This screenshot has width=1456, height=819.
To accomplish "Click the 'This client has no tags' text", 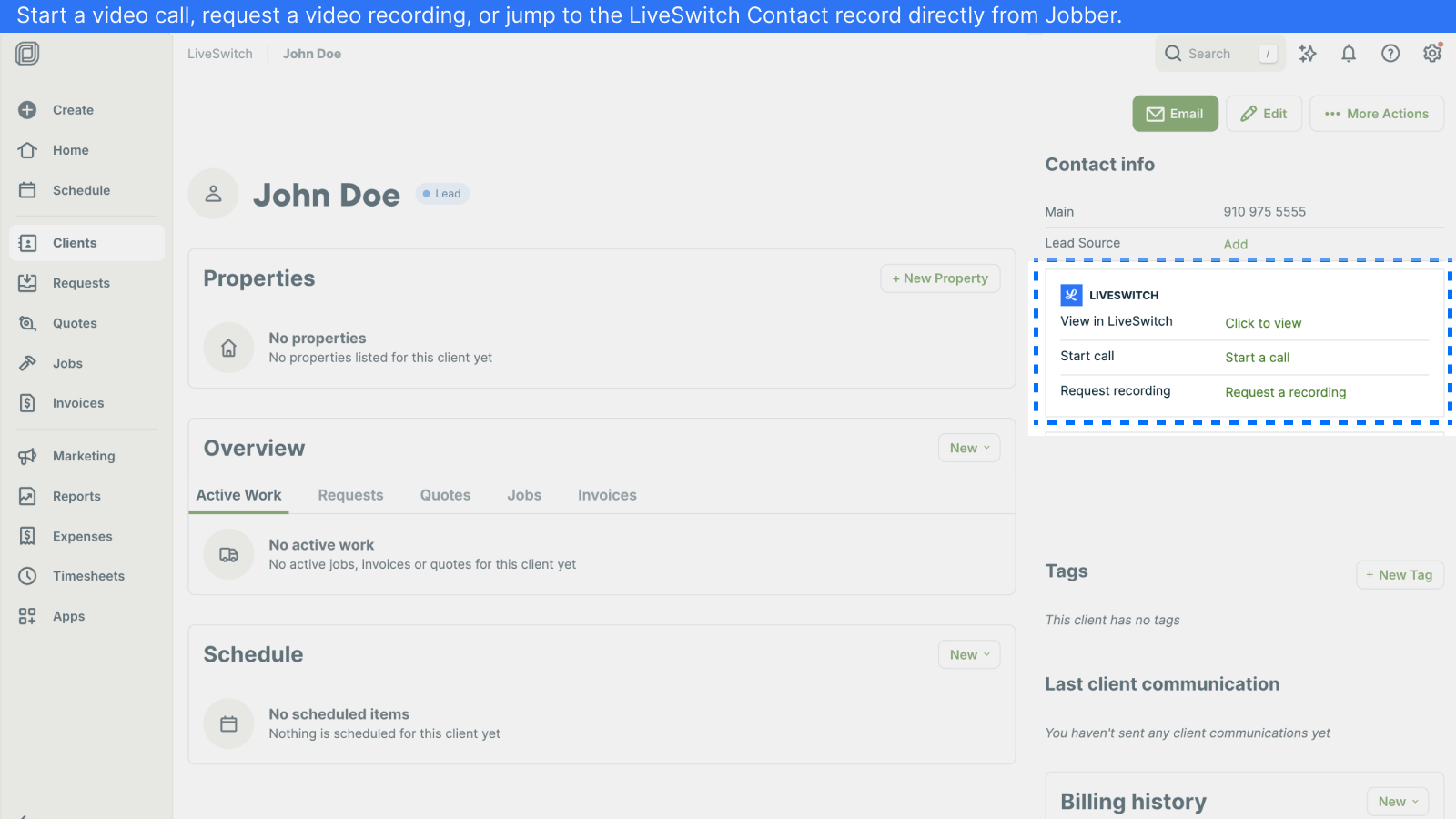I will [1112, 620].
